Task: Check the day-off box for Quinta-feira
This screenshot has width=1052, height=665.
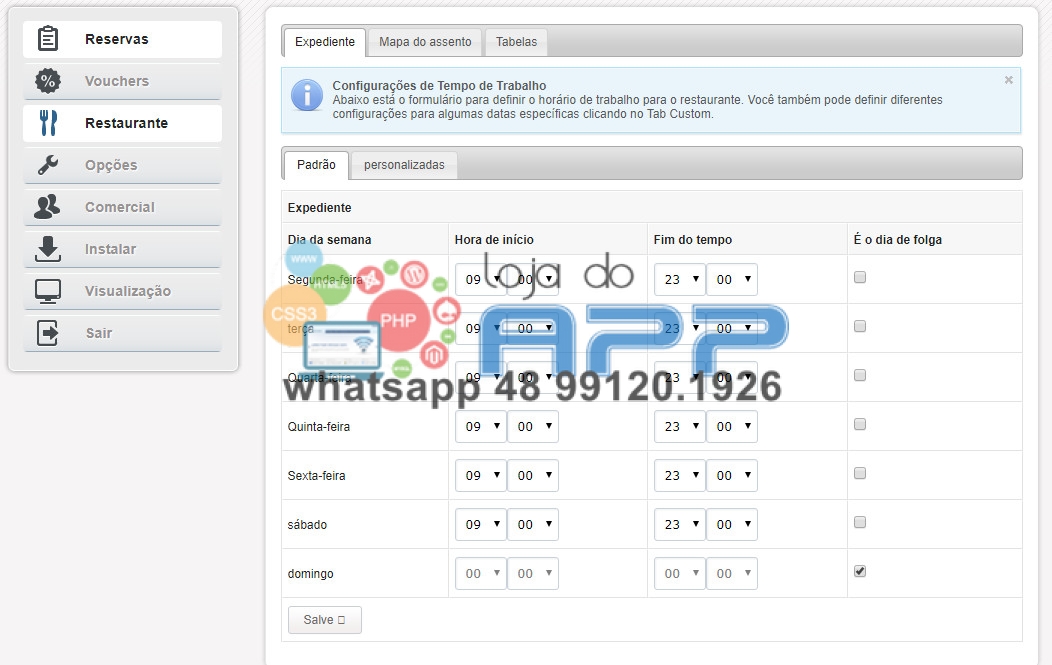Action: [860, 424]
